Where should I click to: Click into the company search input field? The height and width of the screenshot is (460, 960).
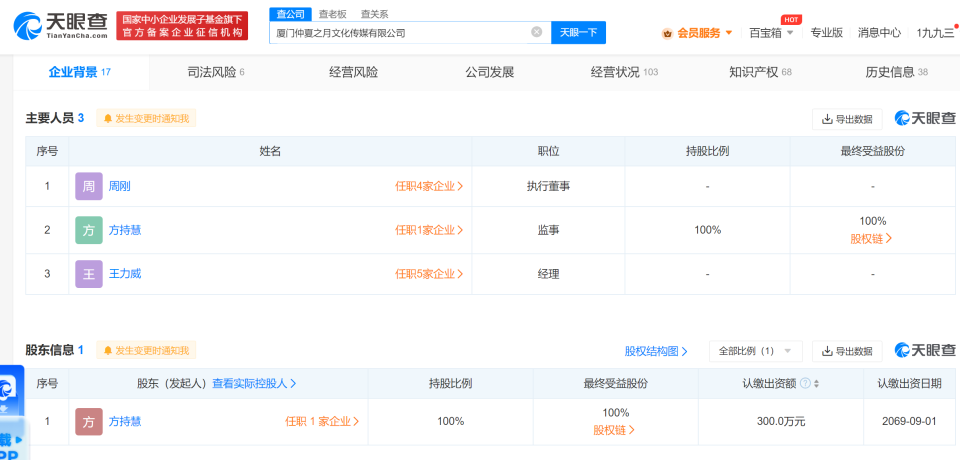(x=400, y=32)
